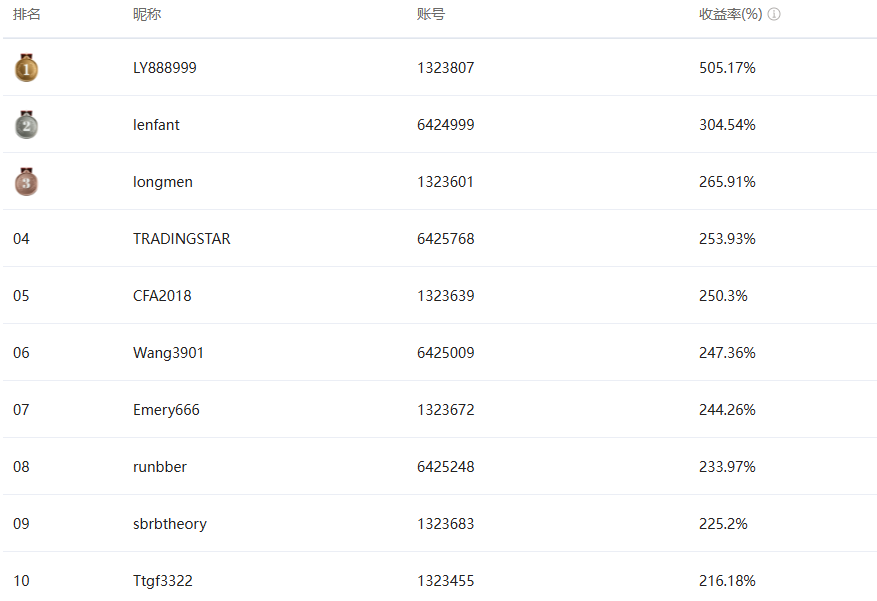Click the 账号 column header

pyautogui.click(x=431, y=14)
